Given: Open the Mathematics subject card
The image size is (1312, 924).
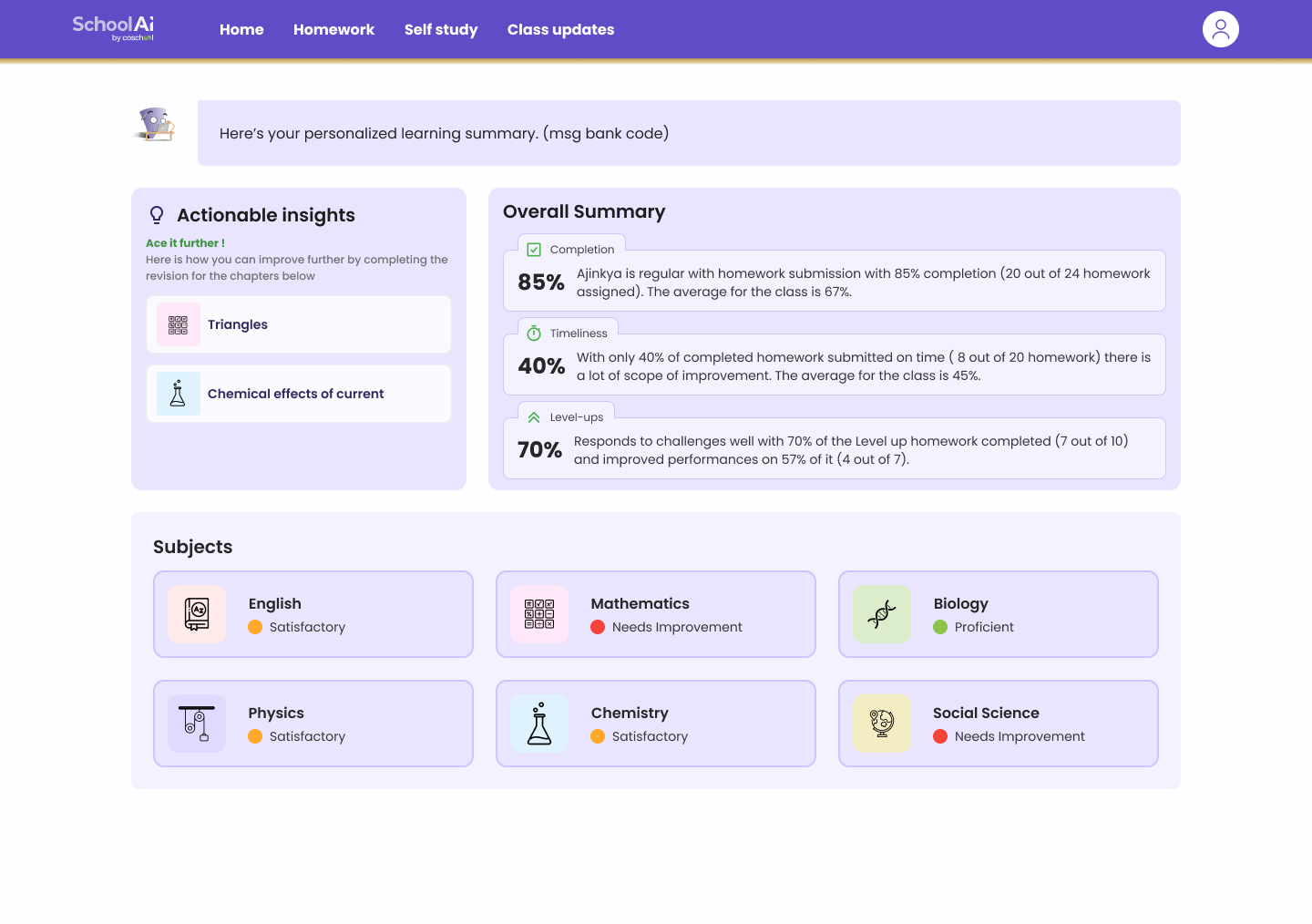Looking at the screenshot, I should click(656, 614).
